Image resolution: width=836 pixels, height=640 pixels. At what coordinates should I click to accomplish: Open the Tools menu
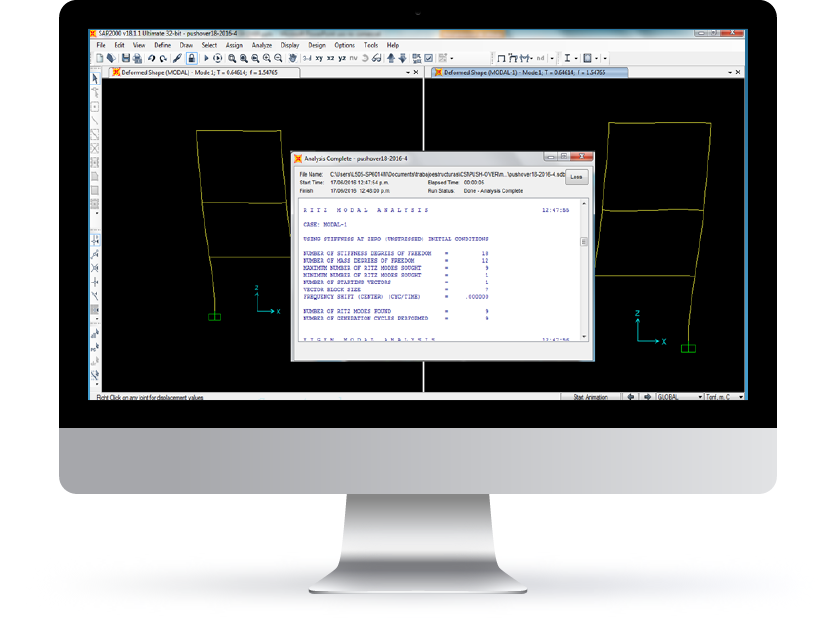(x=371, y=45)
